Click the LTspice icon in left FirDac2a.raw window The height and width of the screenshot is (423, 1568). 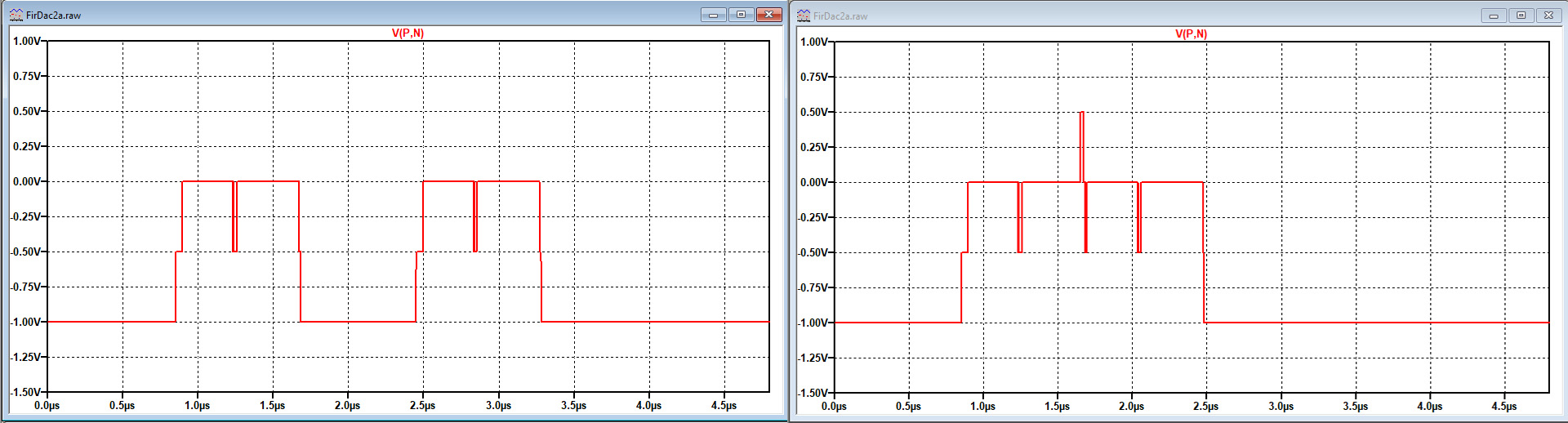click(16, 15)
